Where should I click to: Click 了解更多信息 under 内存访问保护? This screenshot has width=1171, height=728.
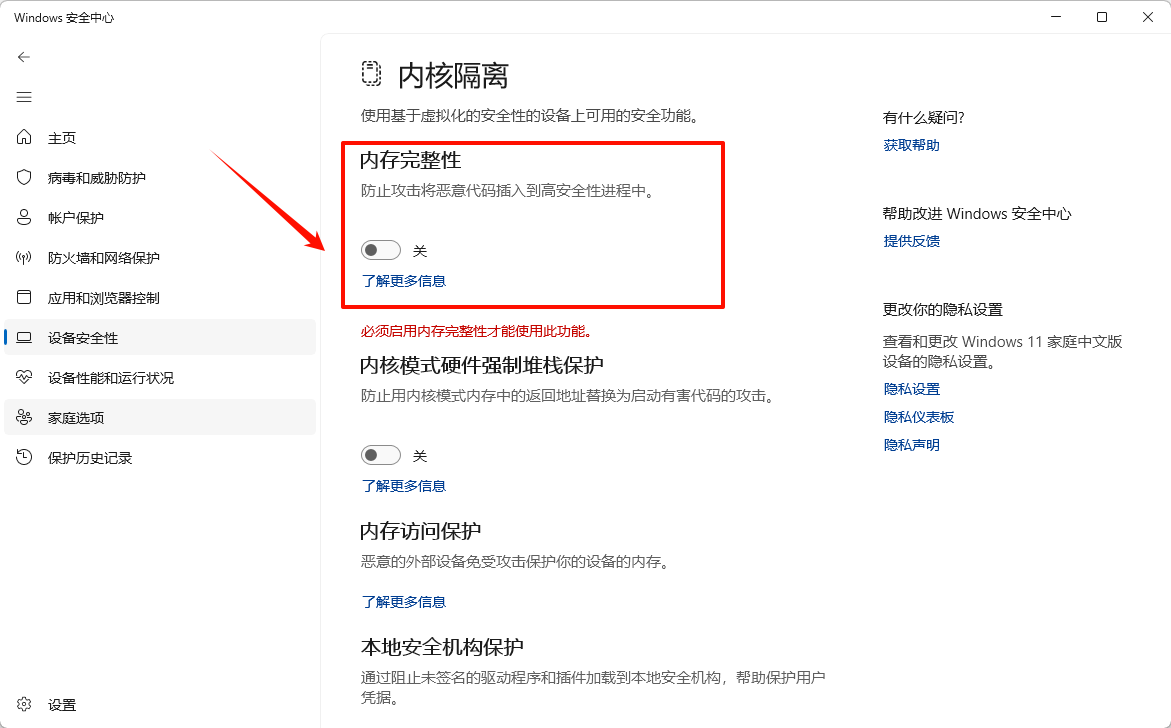pyautogui.click(x=403, y=602)
